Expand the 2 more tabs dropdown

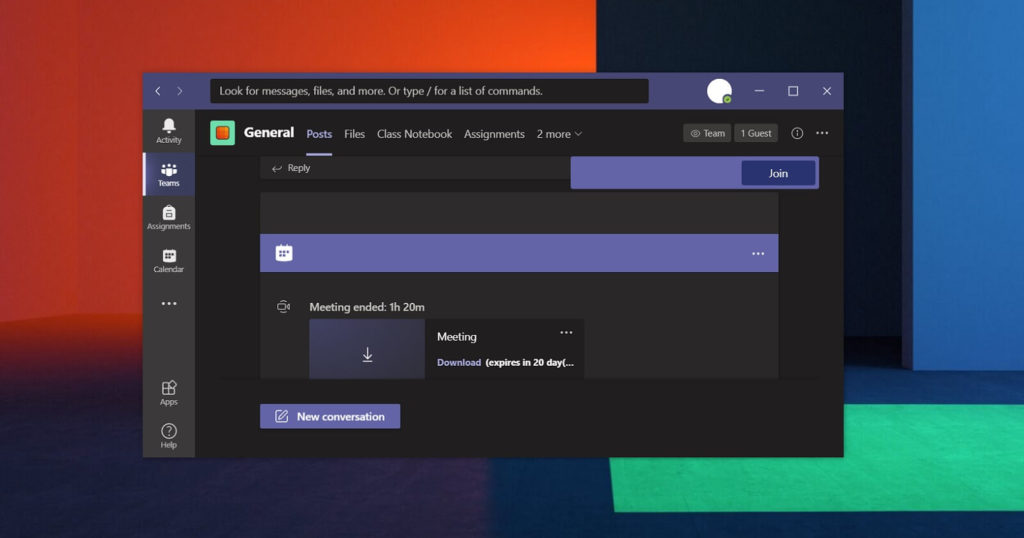coord(559,134)
